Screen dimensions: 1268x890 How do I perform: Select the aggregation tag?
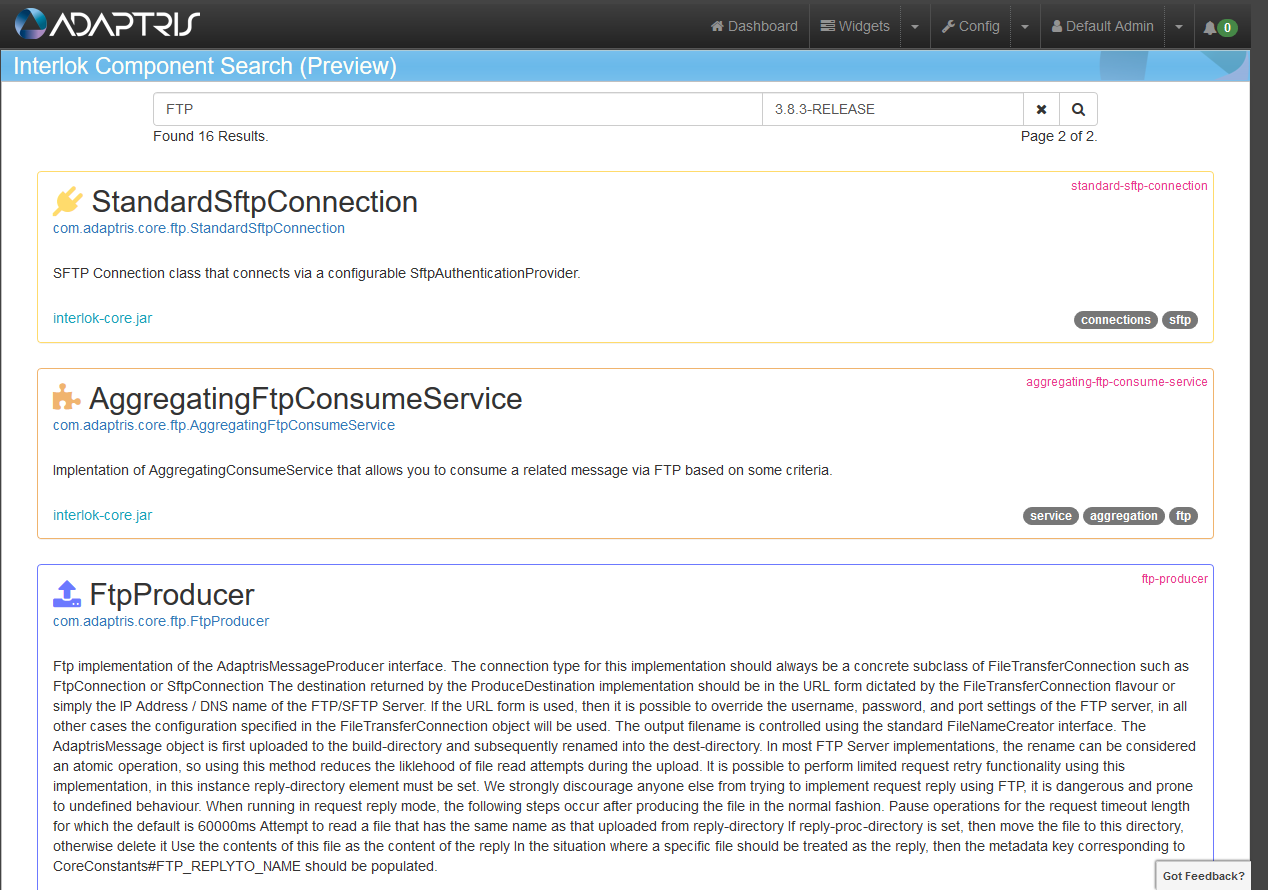click(x=1124, y=516)
